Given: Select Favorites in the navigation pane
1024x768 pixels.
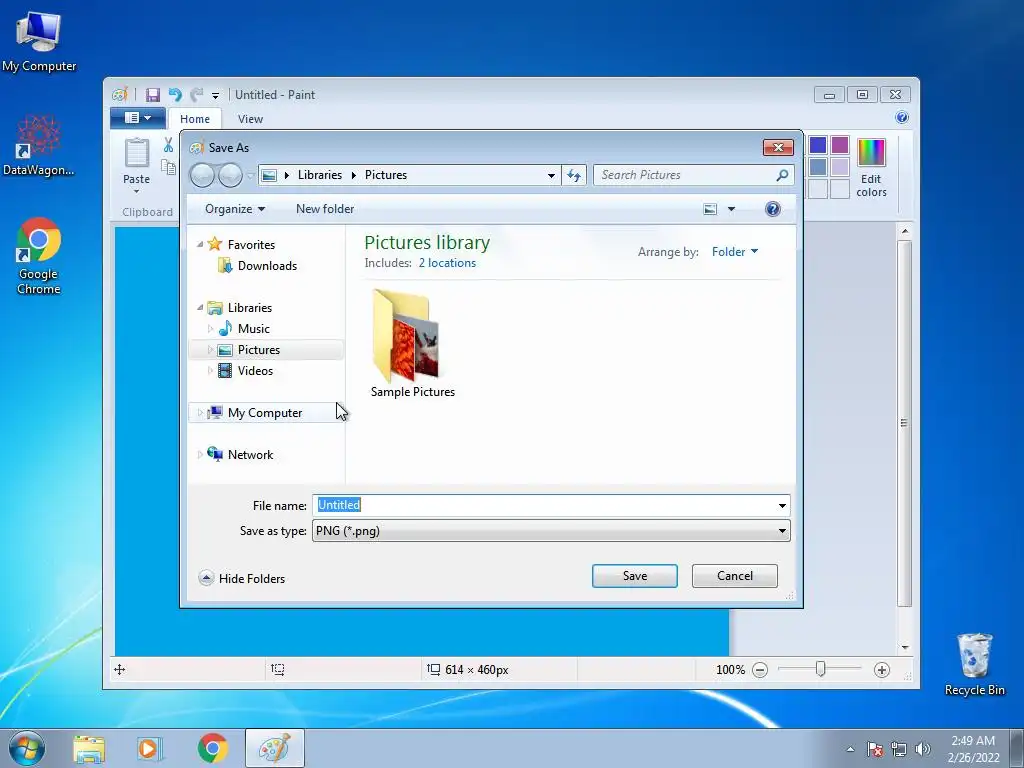Looking at the screenshot, I should pyautogui.click(x=251, y=245).
